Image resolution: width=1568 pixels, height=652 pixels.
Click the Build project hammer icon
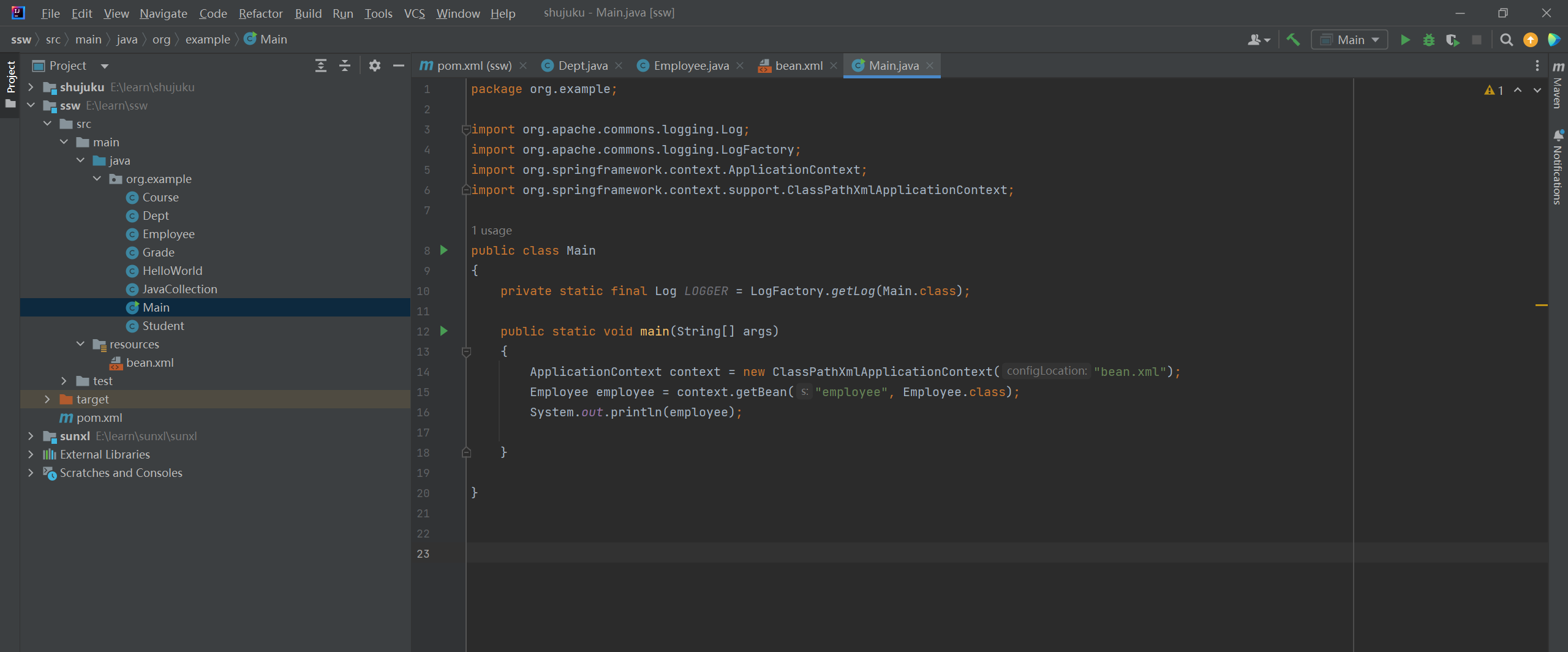click(1293, 40)
